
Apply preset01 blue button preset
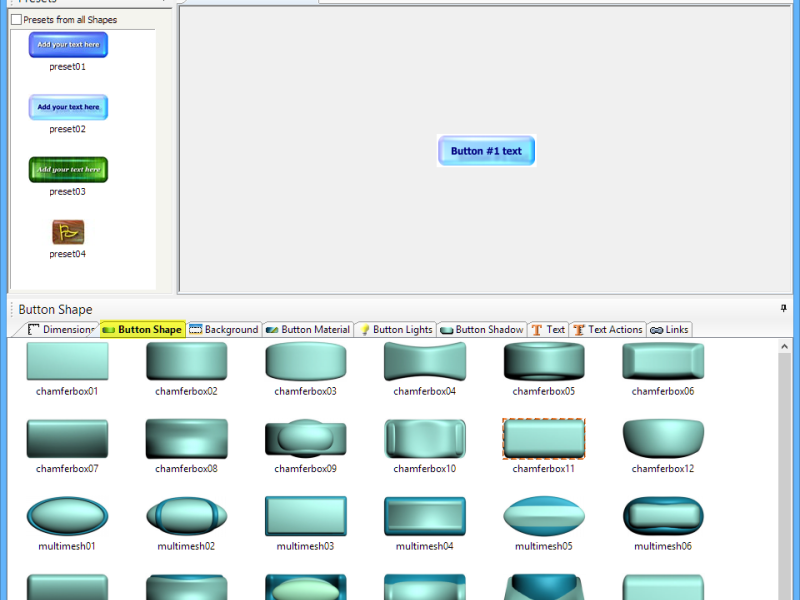68,45
